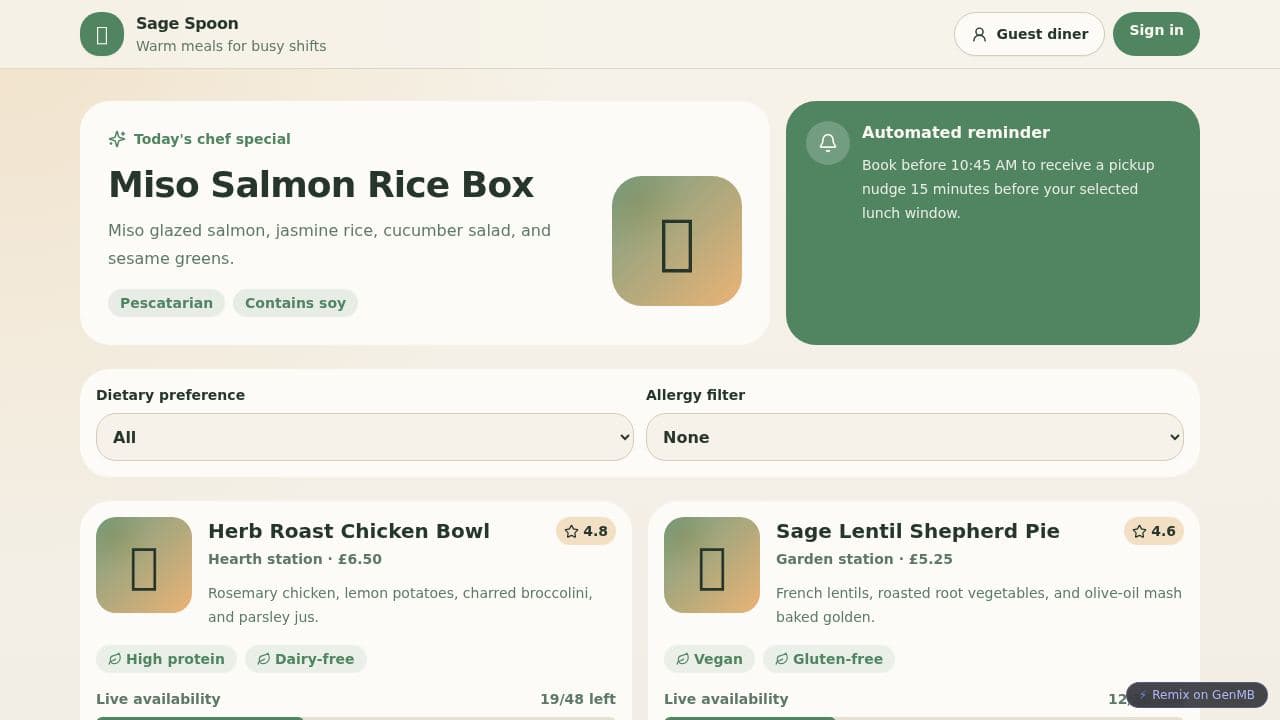Viewport: 1280px width, 720px height.
Task: Click the leaf icon on High protein tag
Action: coord(115,659)
